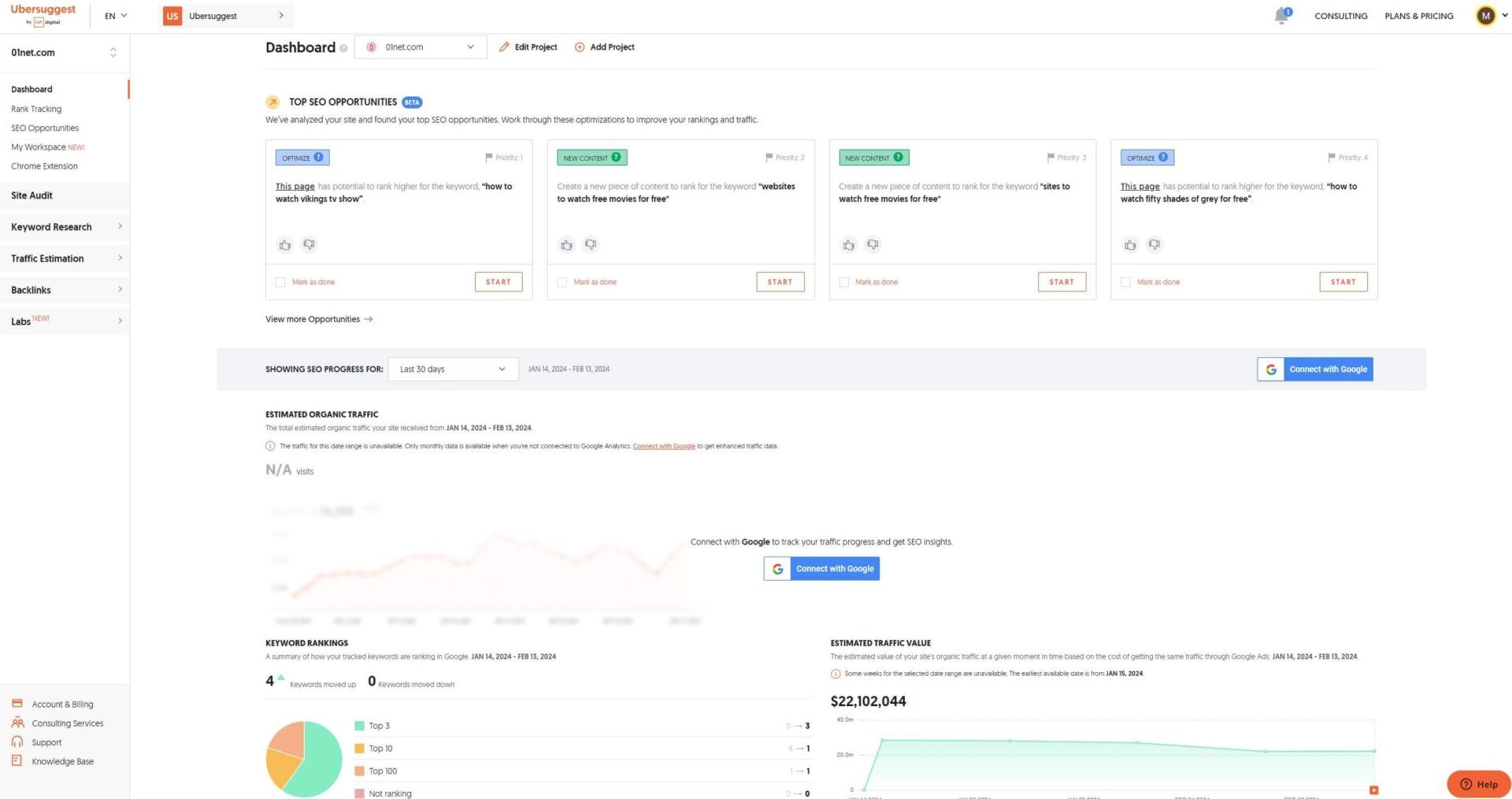The width and height of the screenshot is (1512, 799).
Task: Click the NEW CONTENT info icon in Priority 2 card
Action: point(616,157)
